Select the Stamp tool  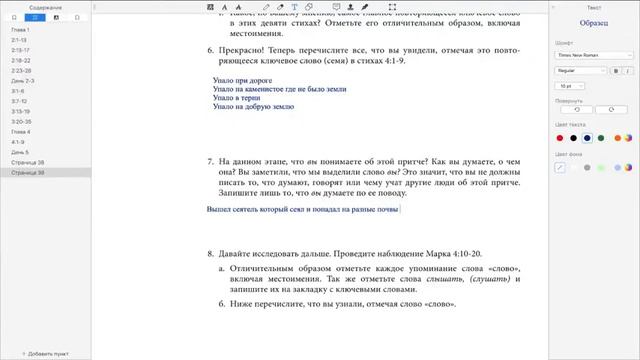(350, 7)
